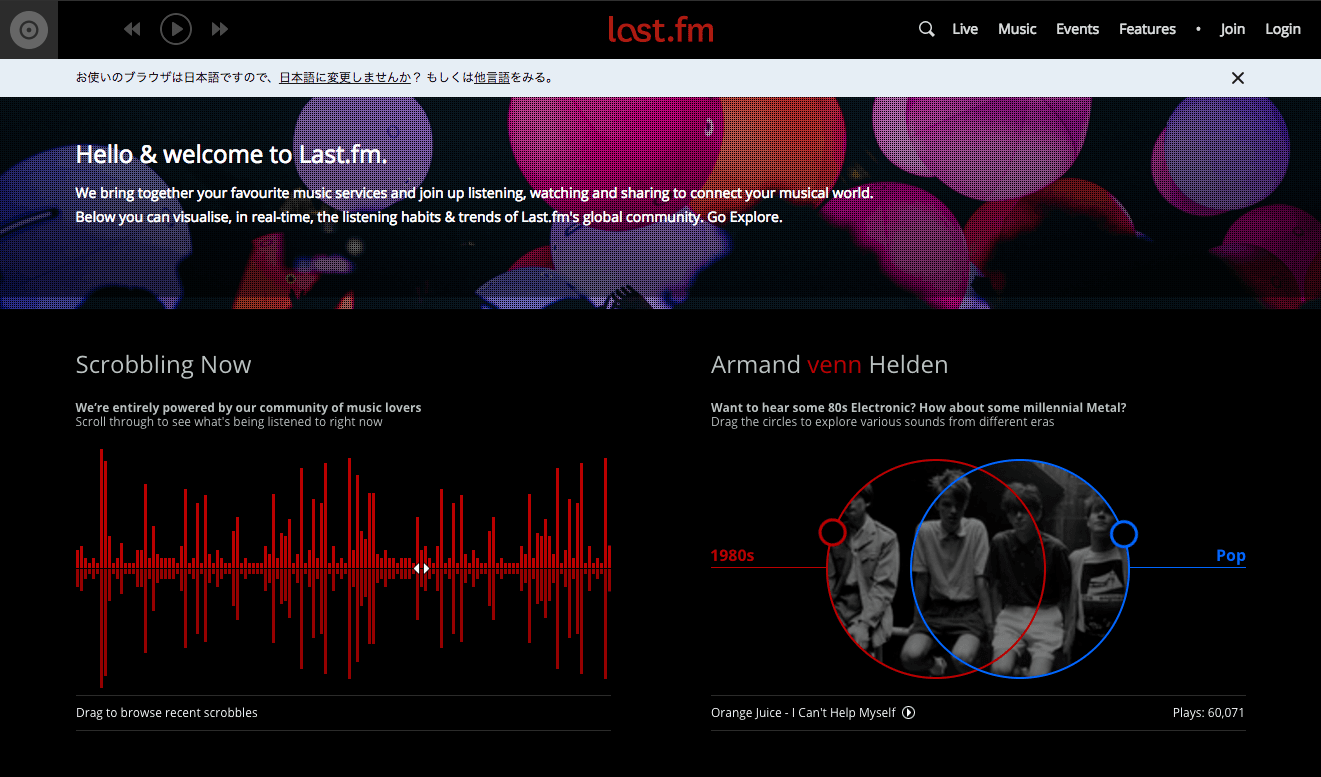Click the white scrobble handle arrows
Screen dimensions: 1321x777
point(422,568)
